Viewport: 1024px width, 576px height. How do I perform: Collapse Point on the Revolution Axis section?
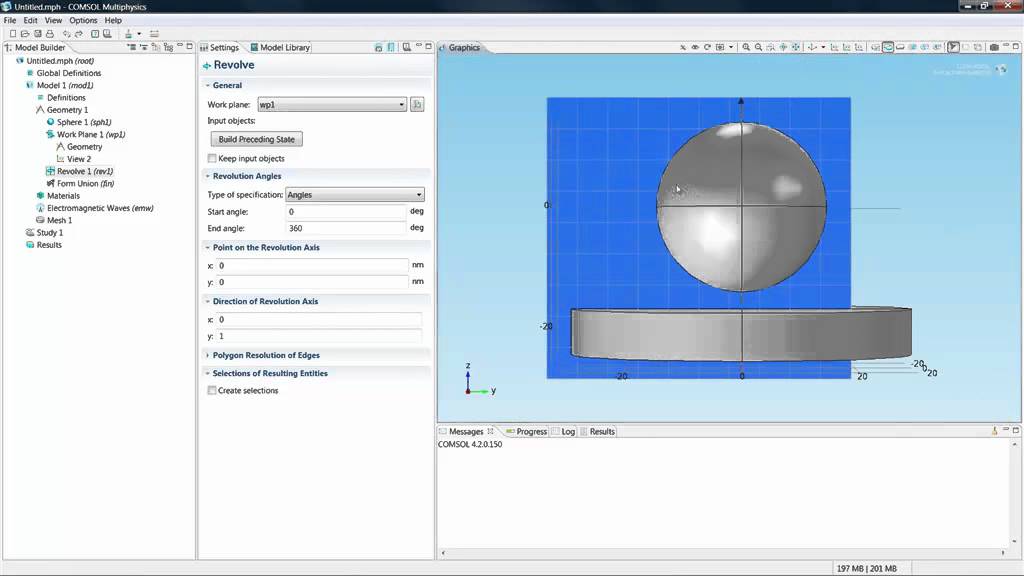208,248
